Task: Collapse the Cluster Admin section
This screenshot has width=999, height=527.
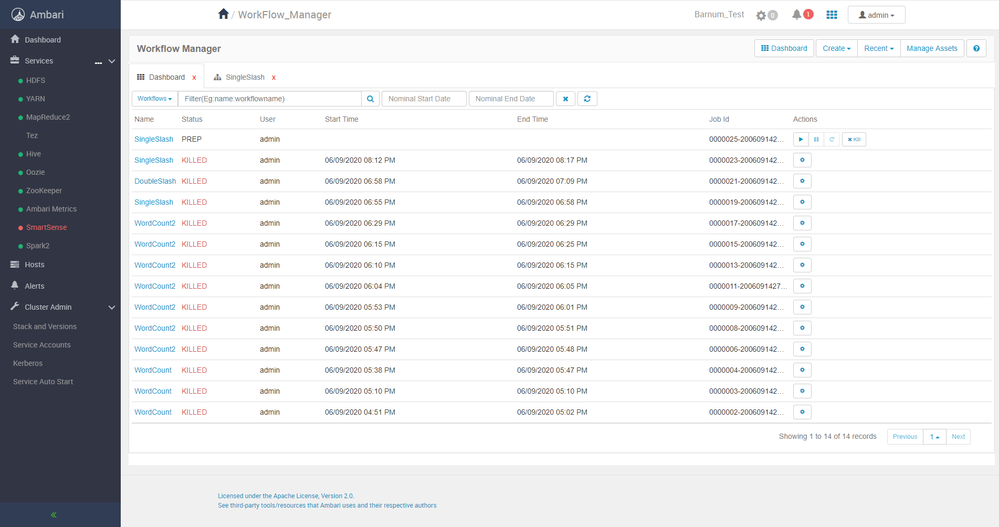Action: (111, 307)
